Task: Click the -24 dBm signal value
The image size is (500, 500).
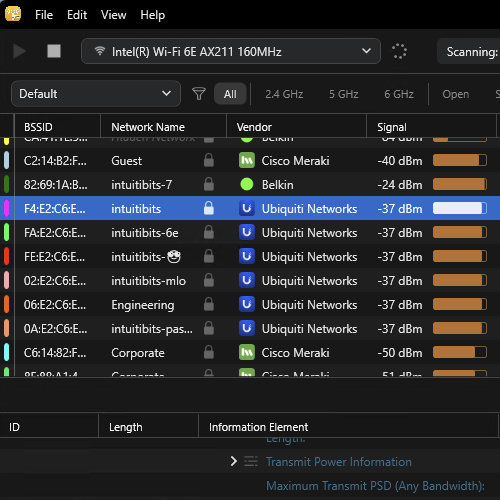Action: (400, 185)
